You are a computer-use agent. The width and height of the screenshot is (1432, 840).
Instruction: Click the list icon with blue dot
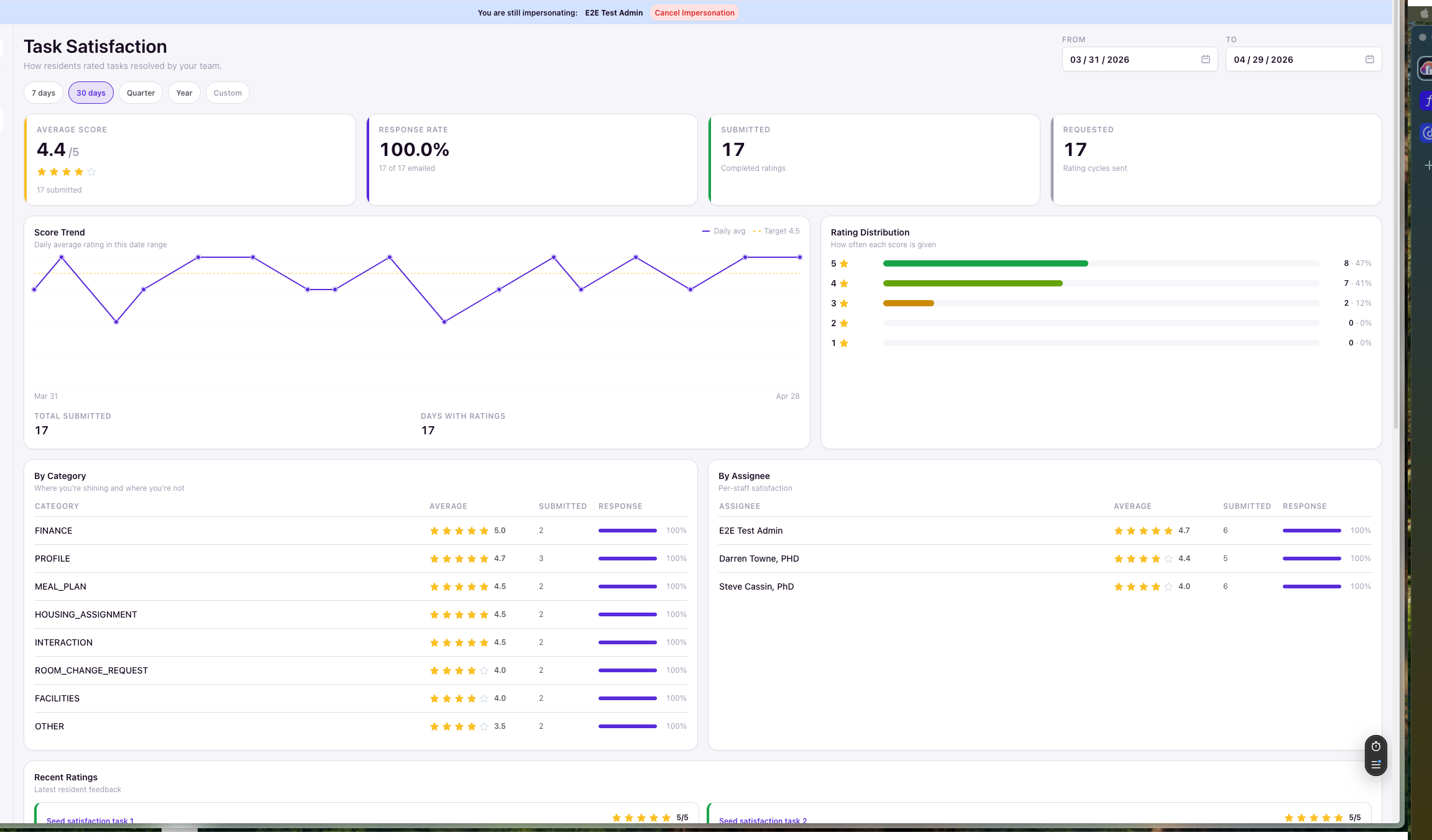[x=1375, y=765]
